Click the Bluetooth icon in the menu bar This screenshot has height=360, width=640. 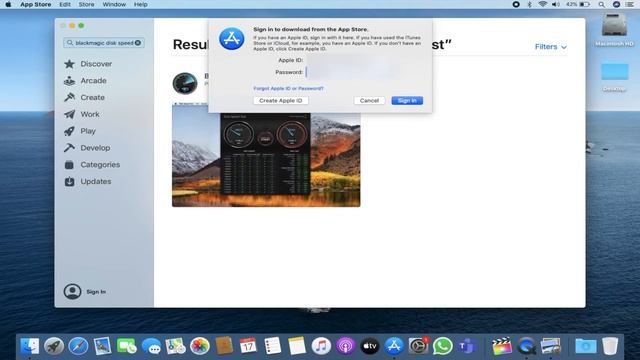coord(529,4)
